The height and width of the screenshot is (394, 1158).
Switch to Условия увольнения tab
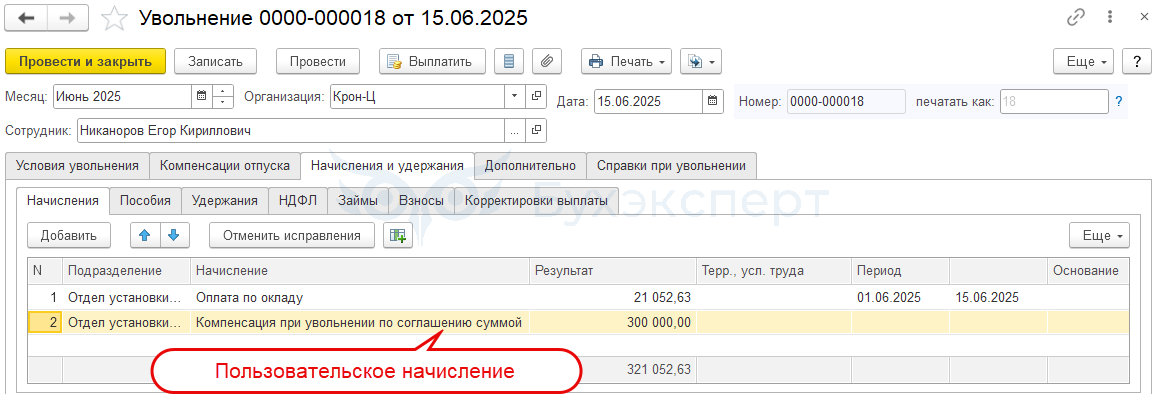pyautogui.click(x=77, y=166)
